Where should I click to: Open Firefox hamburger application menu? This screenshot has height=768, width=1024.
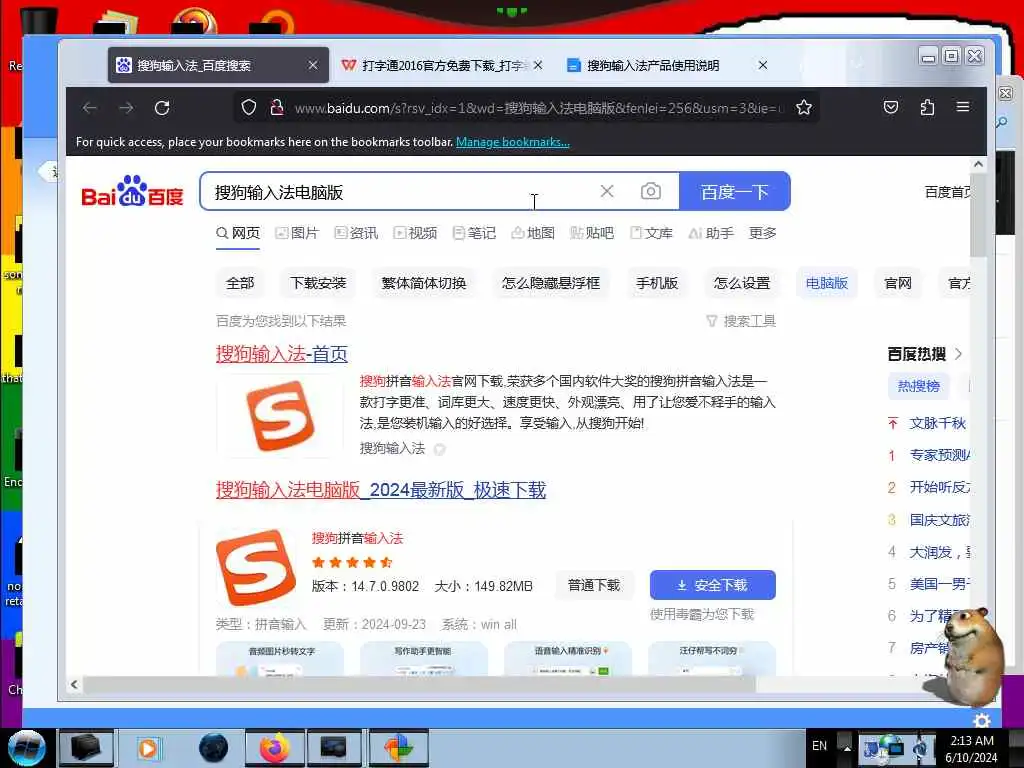pos(963,107)
